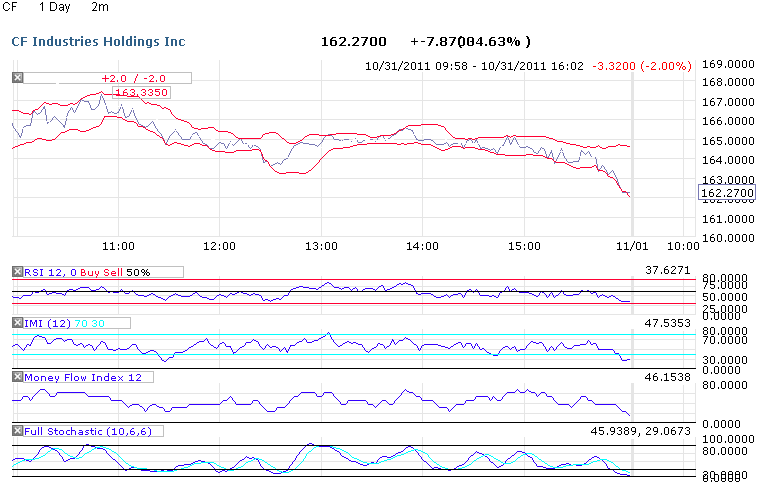
Task: Click the 162.2700 current price marker on axis
Action: (727, 193)
